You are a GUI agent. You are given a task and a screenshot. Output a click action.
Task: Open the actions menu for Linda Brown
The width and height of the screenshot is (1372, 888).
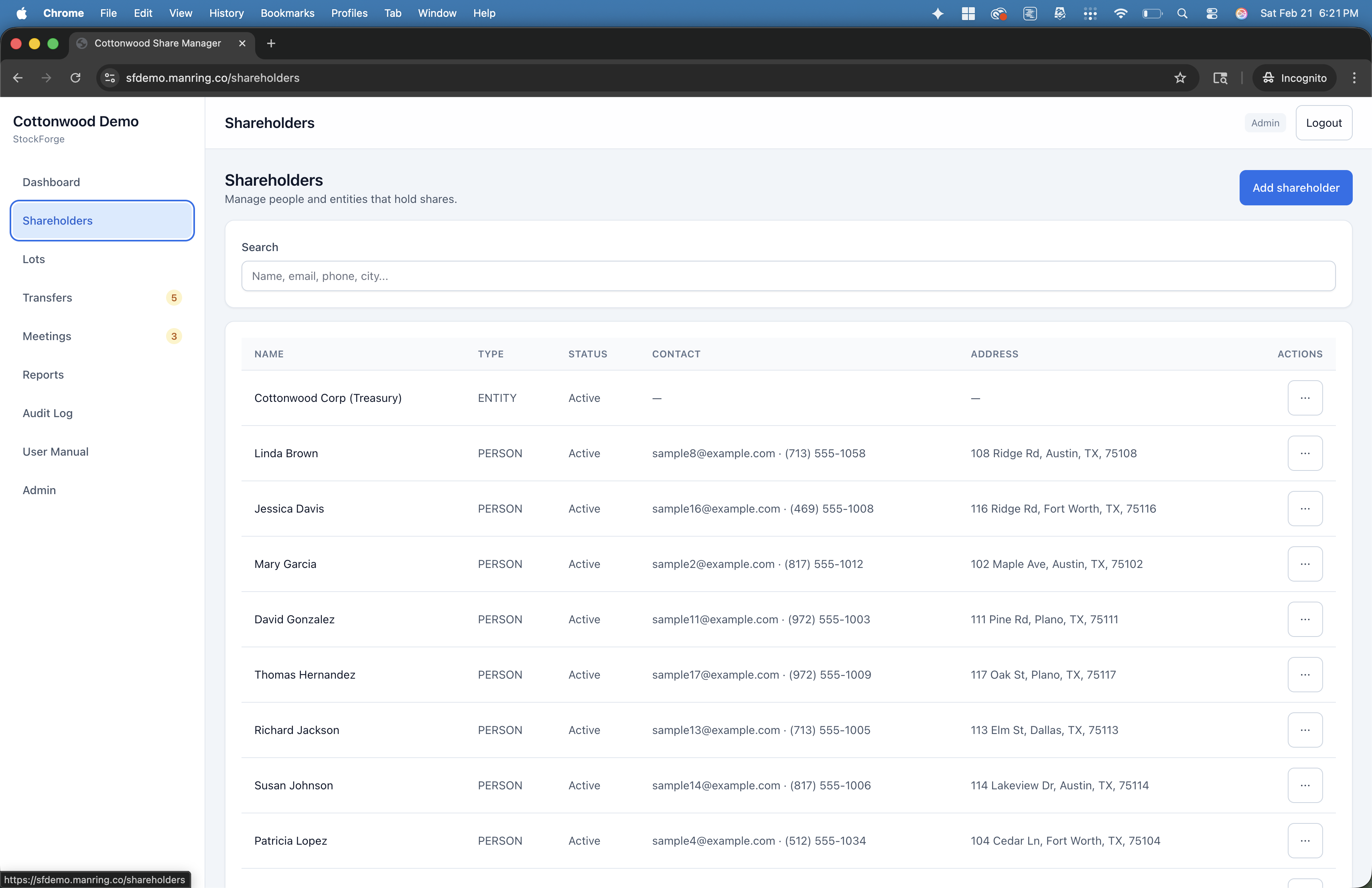tap(1305, 453)
